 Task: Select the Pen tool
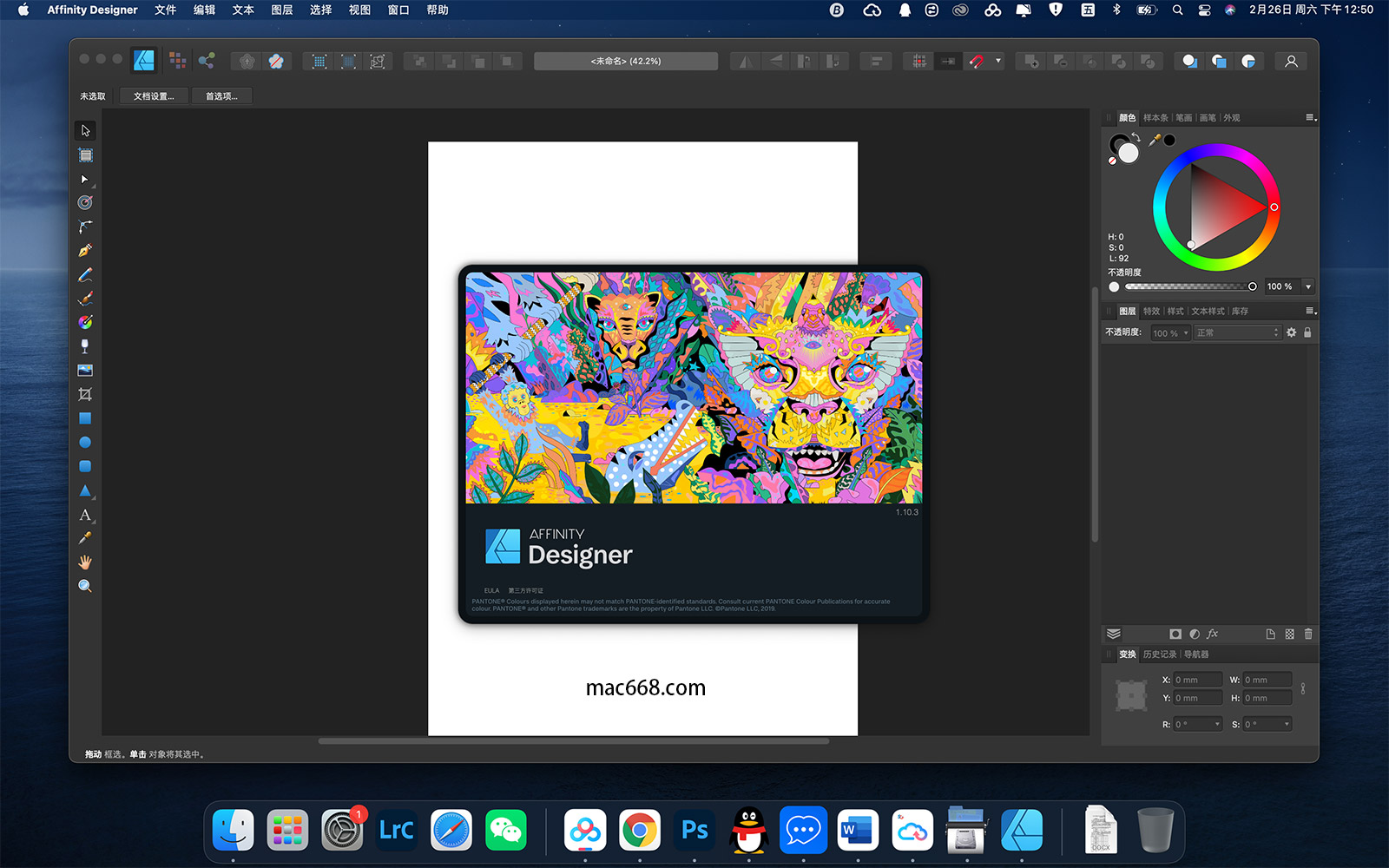[x=85, y=251]
